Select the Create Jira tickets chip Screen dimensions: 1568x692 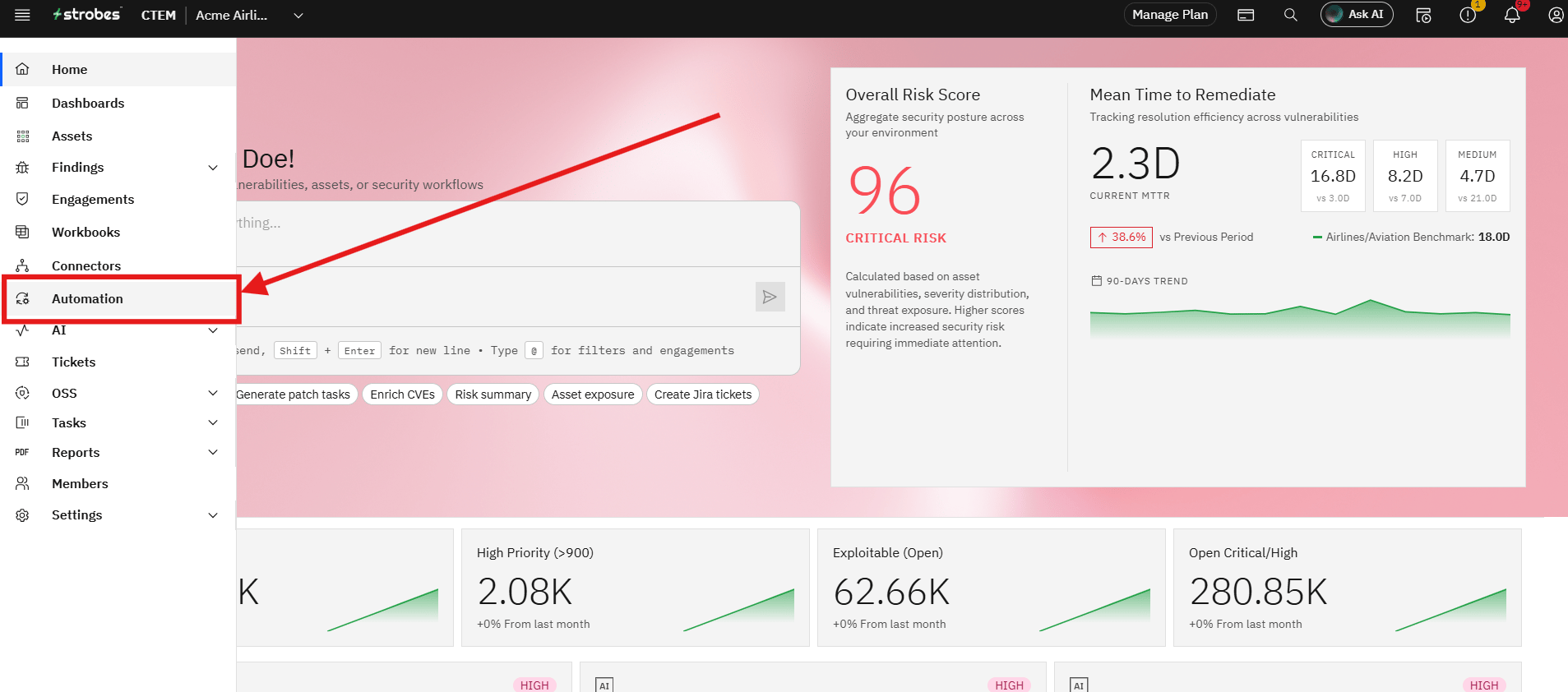[703, 394]
